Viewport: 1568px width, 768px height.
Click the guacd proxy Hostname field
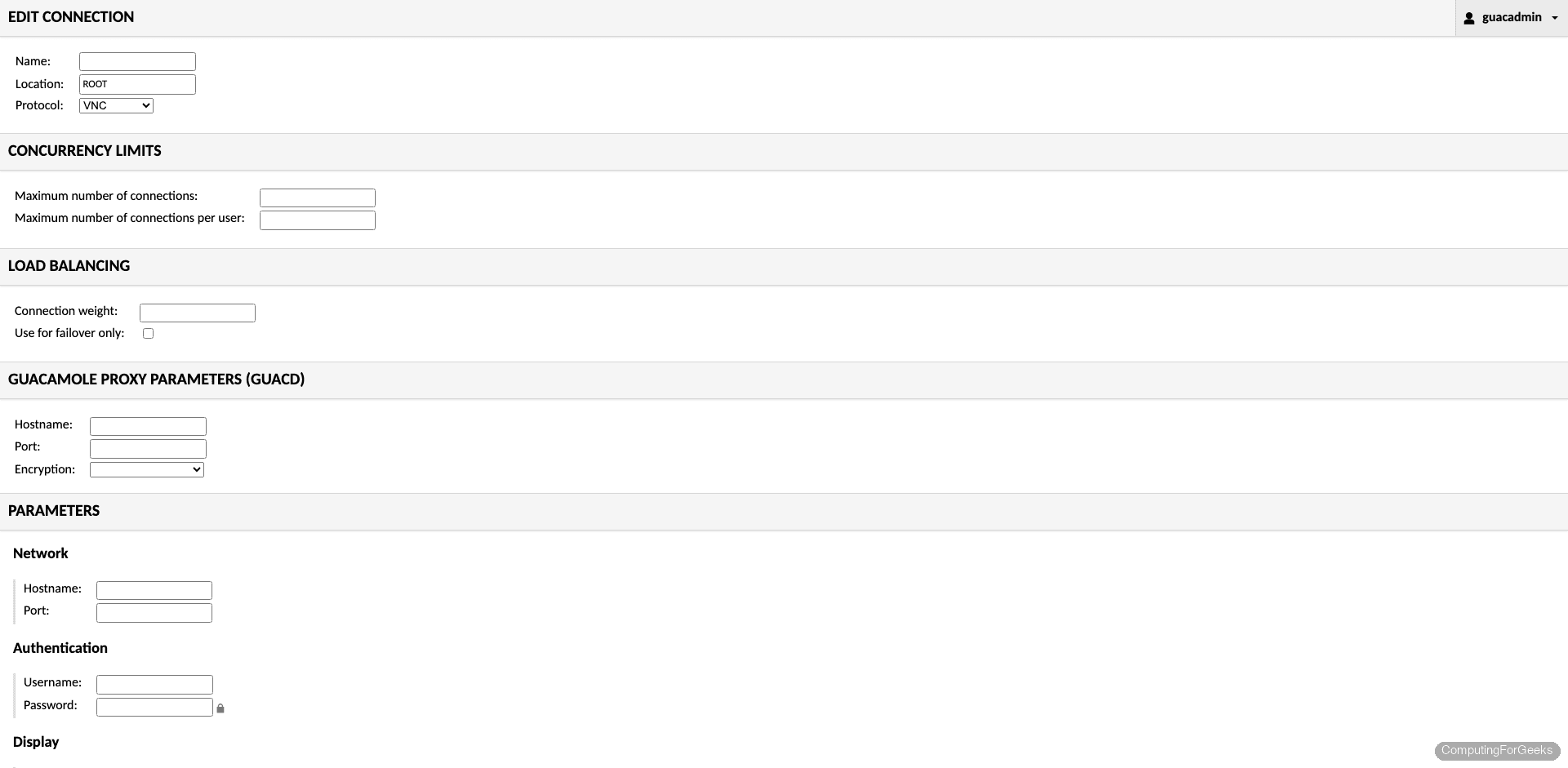pos(148,426)
